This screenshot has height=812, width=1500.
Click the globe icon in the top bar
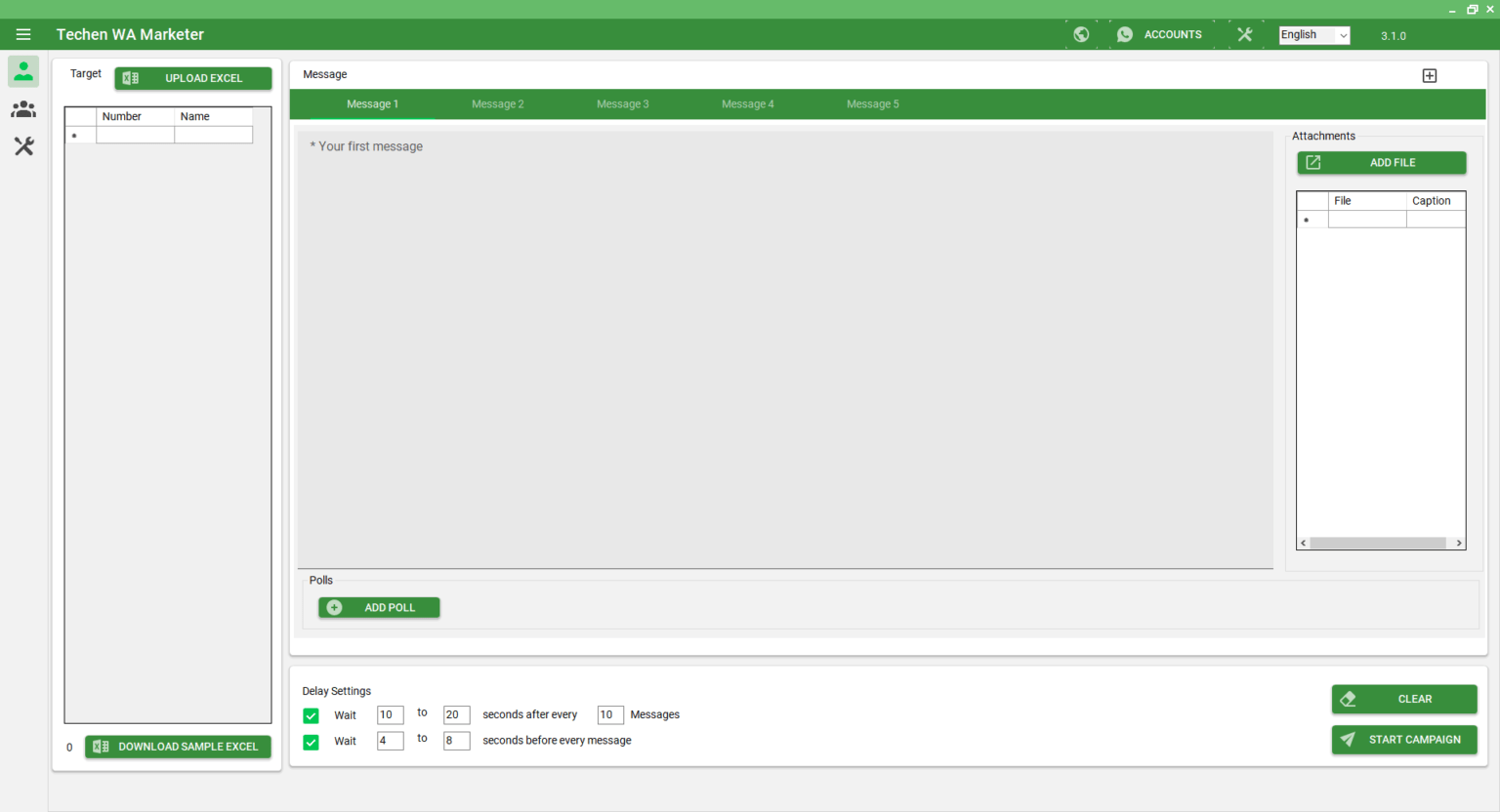1081,33
